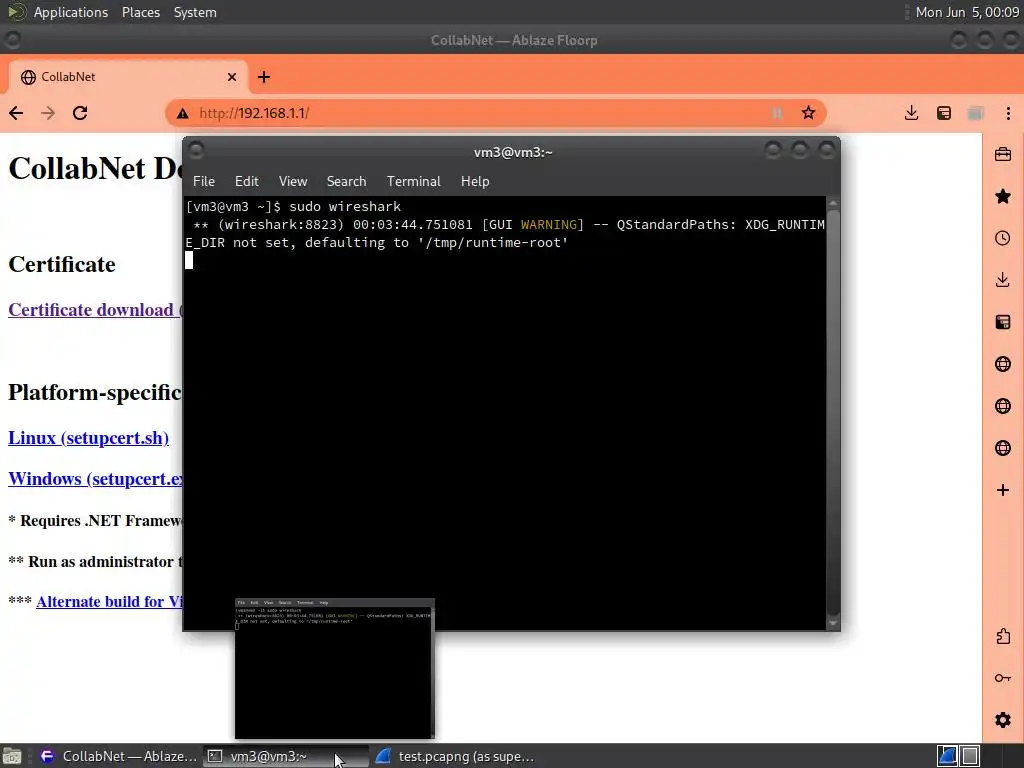Open the terminal Edit menu
1024x768 pixels.
pos(247,182)
